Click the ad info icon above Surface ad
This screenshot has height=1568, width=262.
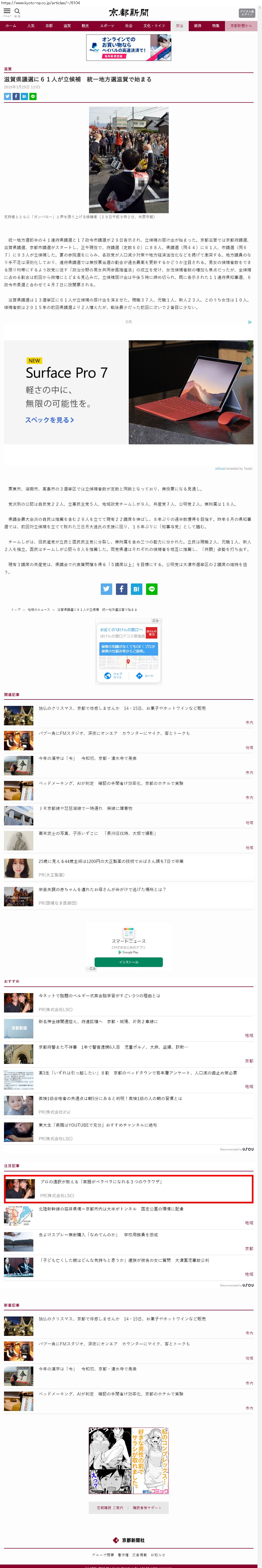(x=249, y=322)
